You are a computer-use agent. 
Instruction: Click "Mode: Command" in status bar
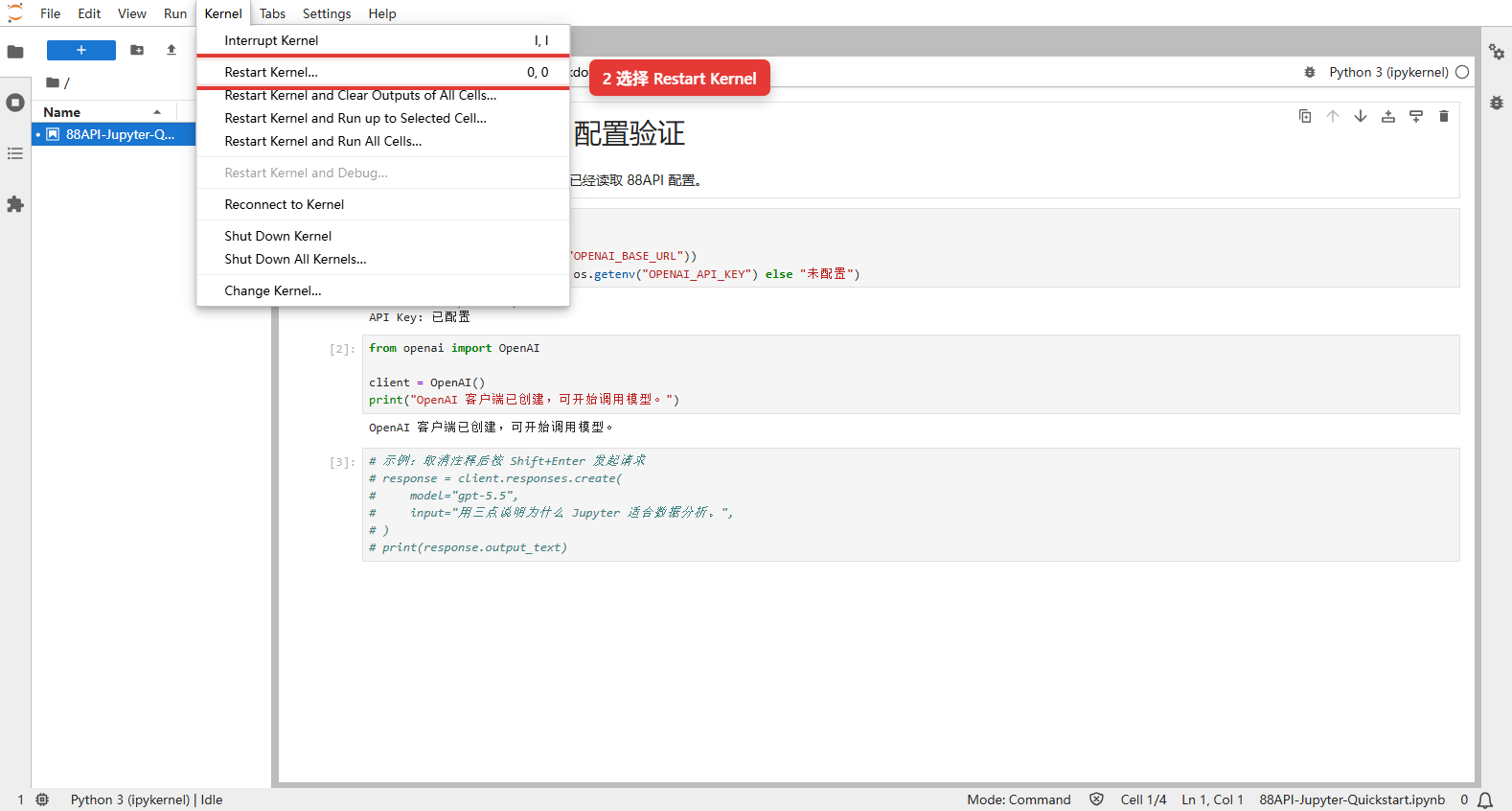pyautogui.click(x=1019, y=799)
